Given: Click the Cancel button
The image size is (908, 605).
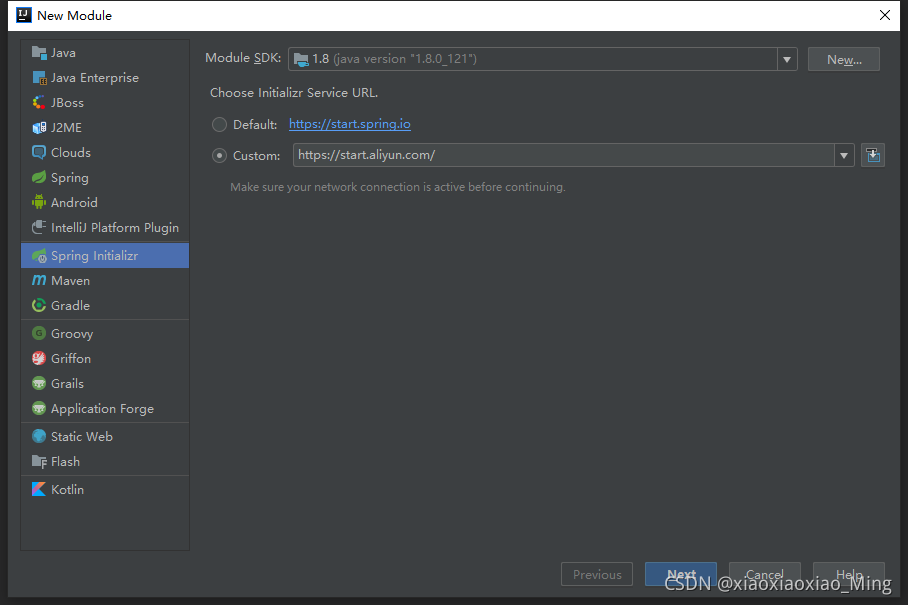Looking at the screenshot, I should tap(764, 574).
